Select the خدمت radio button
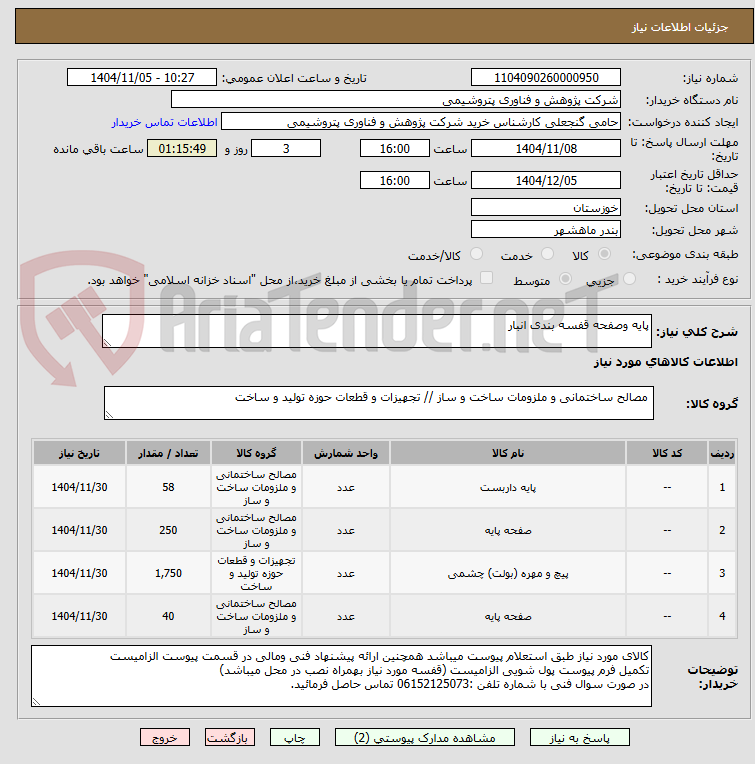The height and width of the screenshot is (764, 755). (x=547, y=254)
